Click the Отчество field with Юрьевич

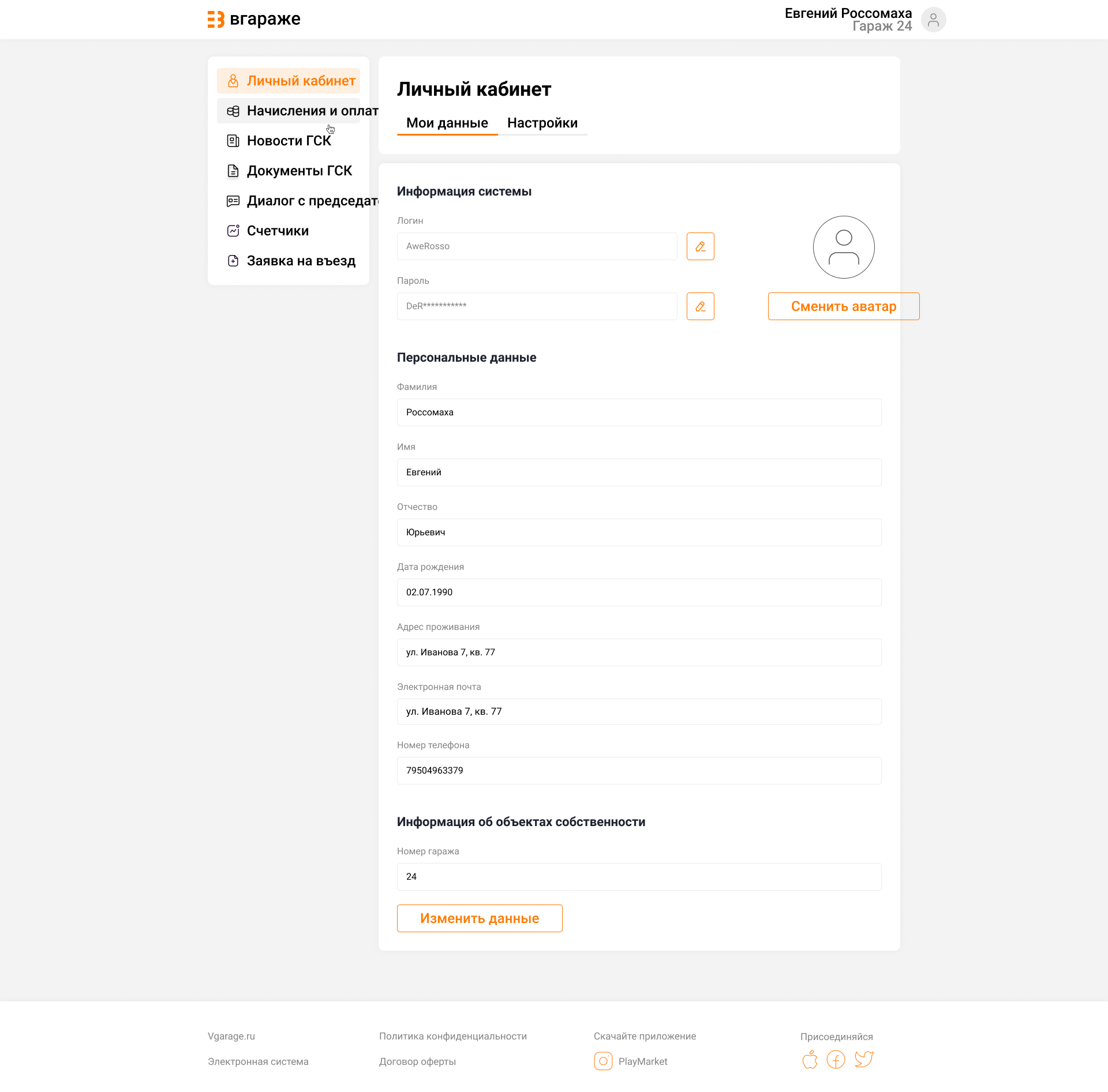[x=639, y=532]
